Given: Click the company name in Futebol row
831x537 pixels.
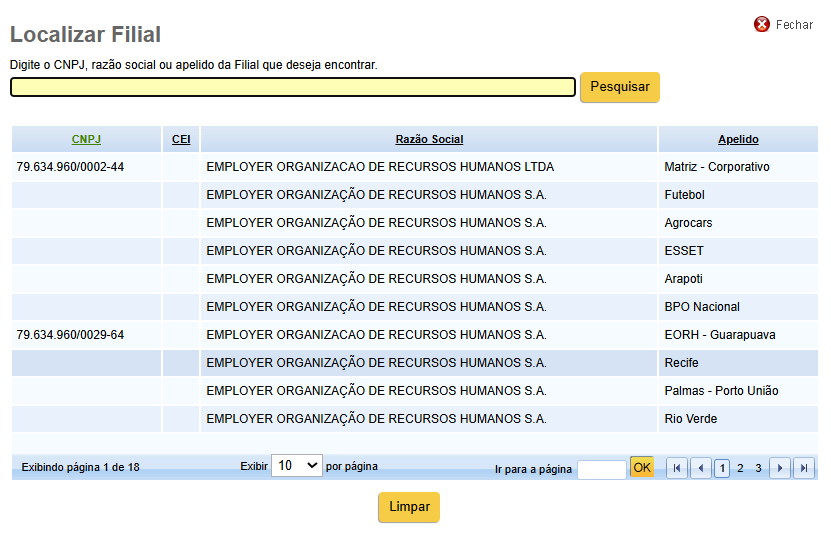Looking at the screenshot, I should point(376,195).
